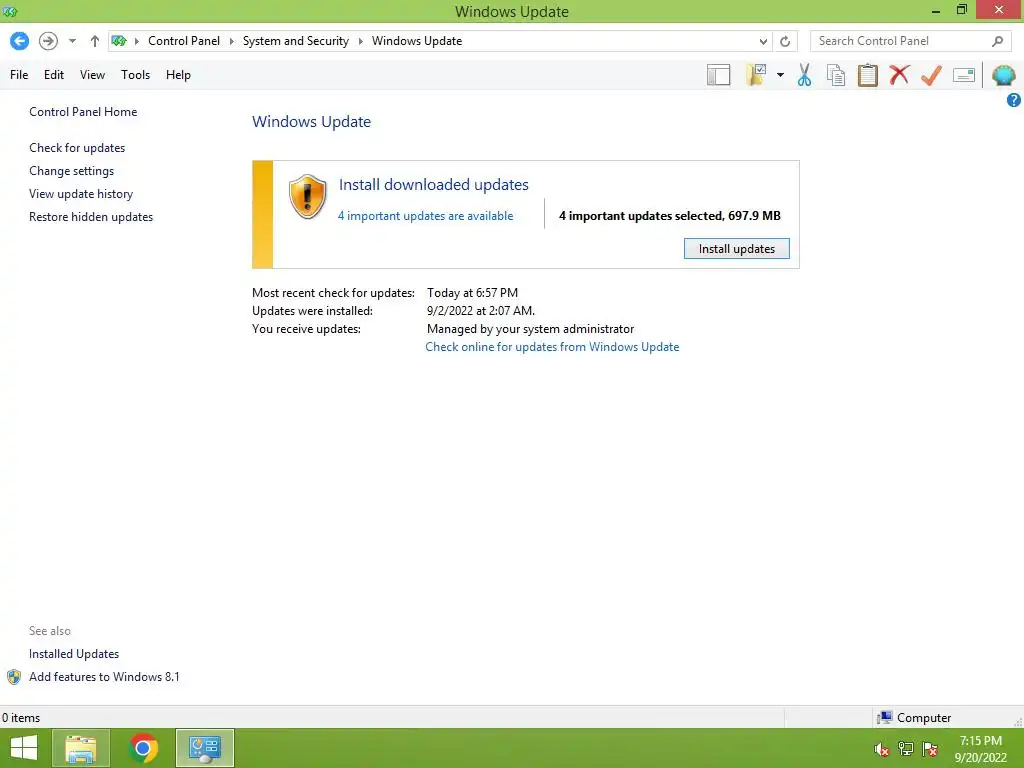Screen dimensions: 1024x768
Task: Open the Help menu
Action: pos(178,75)
